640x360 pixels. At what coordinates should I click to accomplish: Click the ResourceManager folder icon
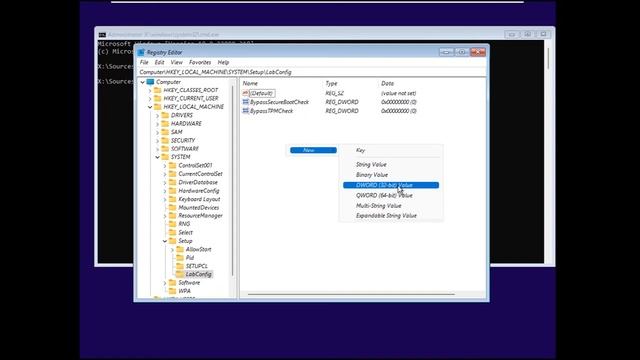pyautogui.click(x=173, y=216)
